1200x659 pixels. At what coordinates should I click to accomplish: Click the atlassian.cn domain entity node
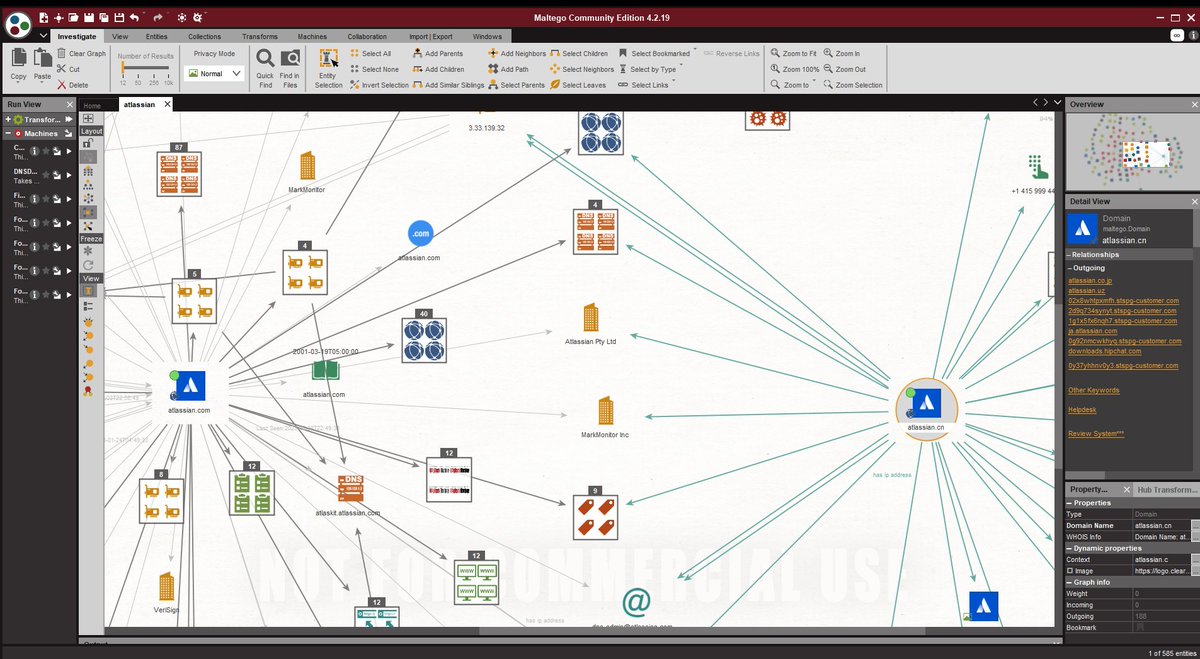tap(926, 404)
